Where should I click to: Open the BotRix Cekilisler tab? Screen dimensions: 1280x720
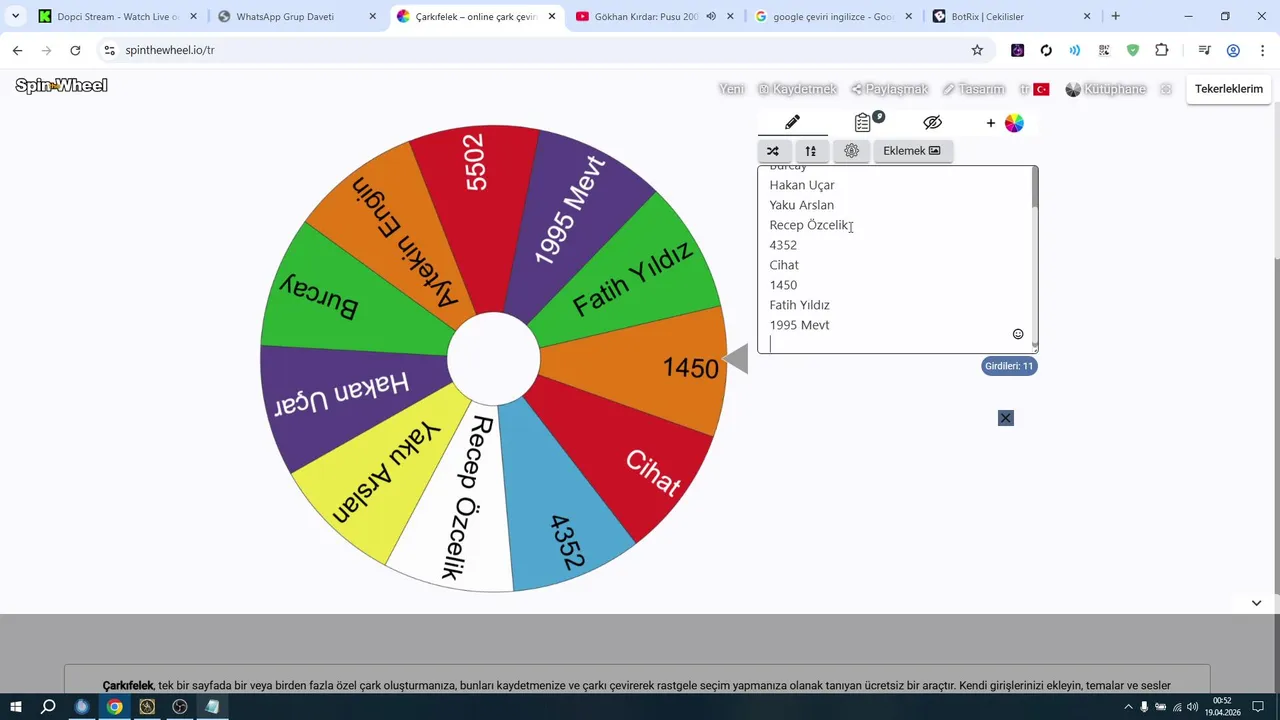click(1012, 16)
